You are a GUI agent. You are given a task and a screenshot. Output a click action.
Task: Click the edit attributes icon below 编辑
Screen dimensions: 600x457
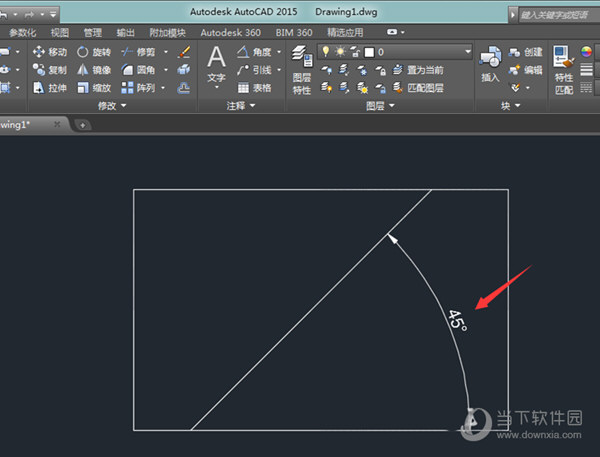pos(515,88)
